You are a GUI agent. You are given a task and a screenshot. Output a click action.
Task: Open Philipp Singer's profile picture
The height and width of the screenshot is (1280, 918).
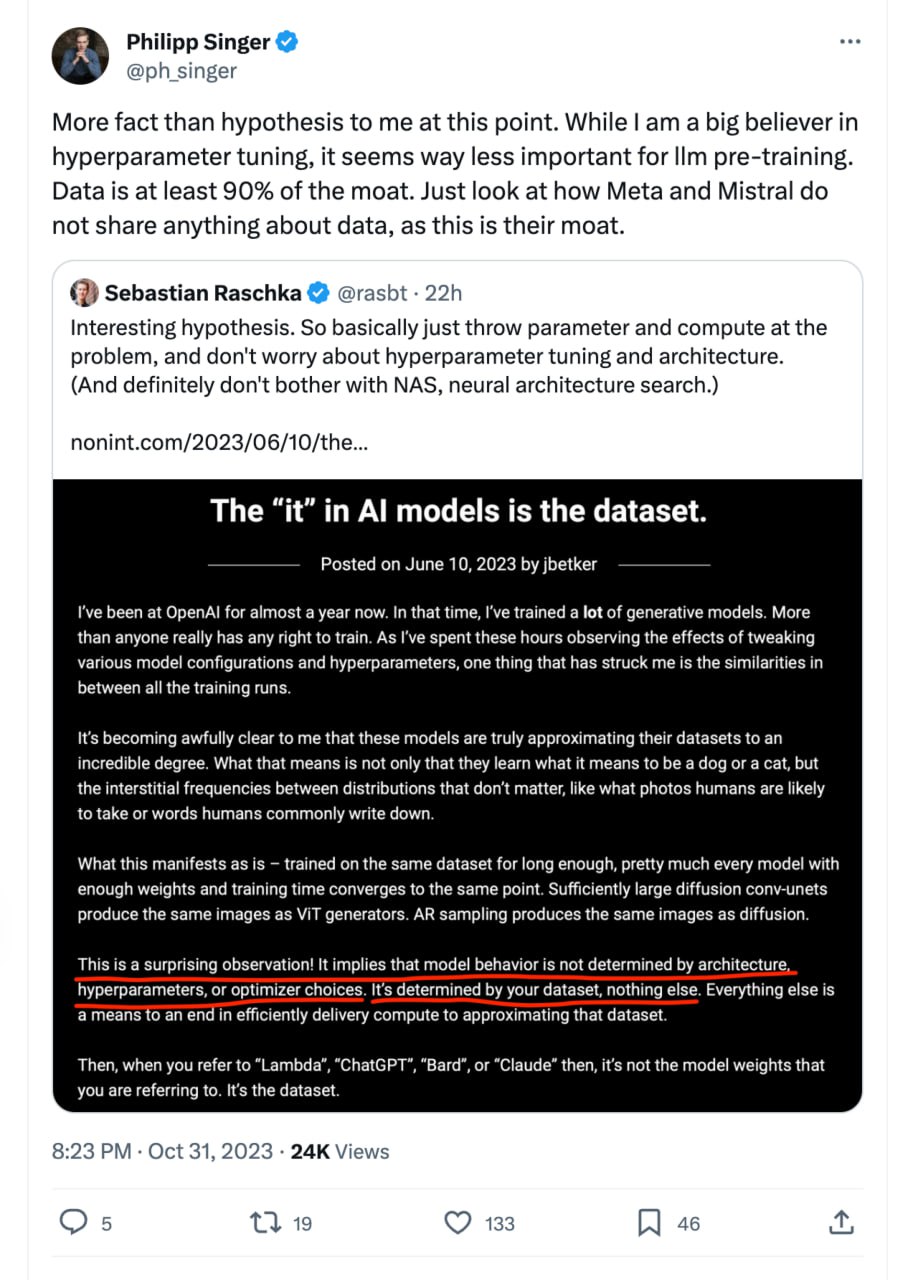[81, 57]
